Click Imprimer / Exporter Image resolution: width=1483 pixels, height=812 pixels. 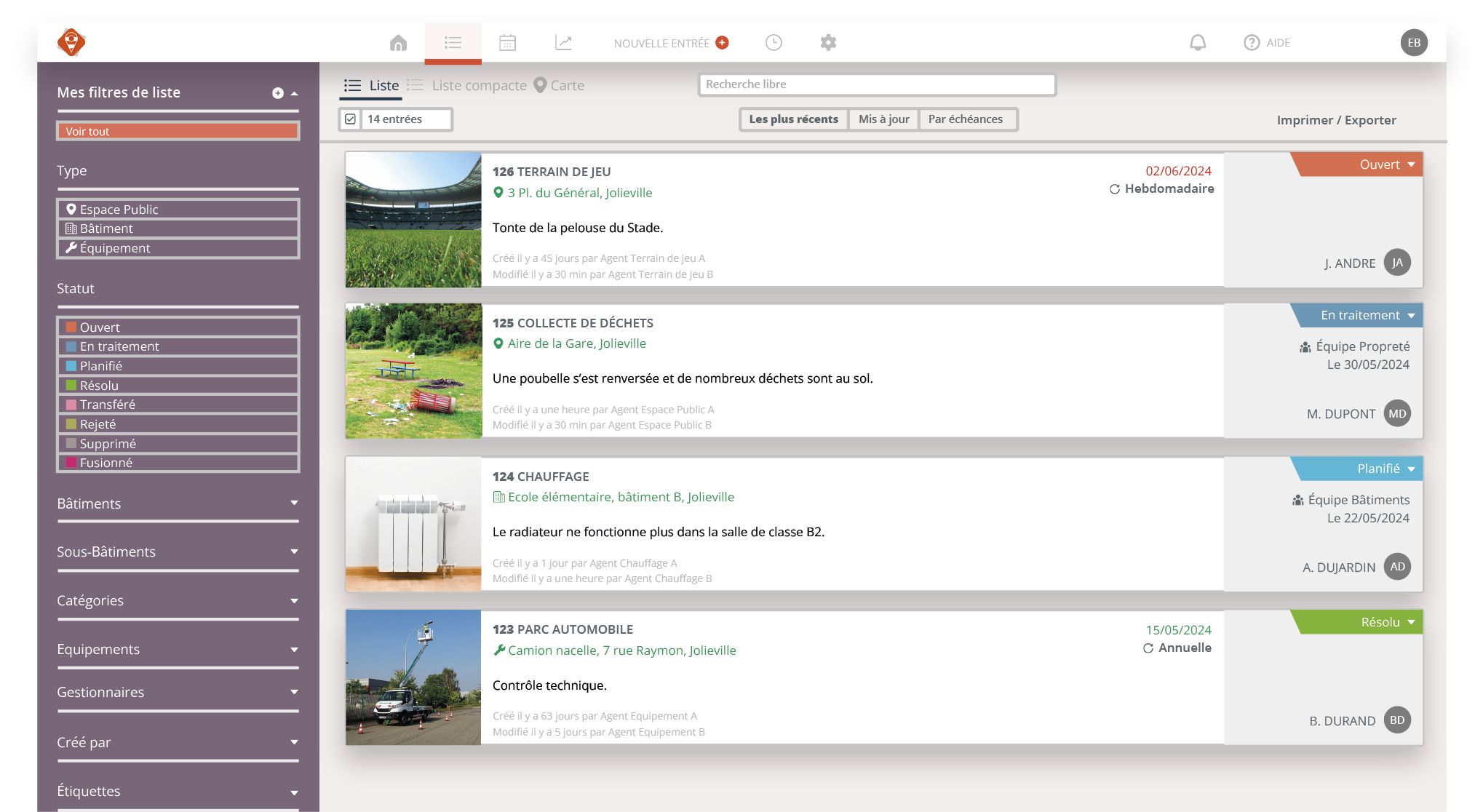click(x=1336, y=120)
